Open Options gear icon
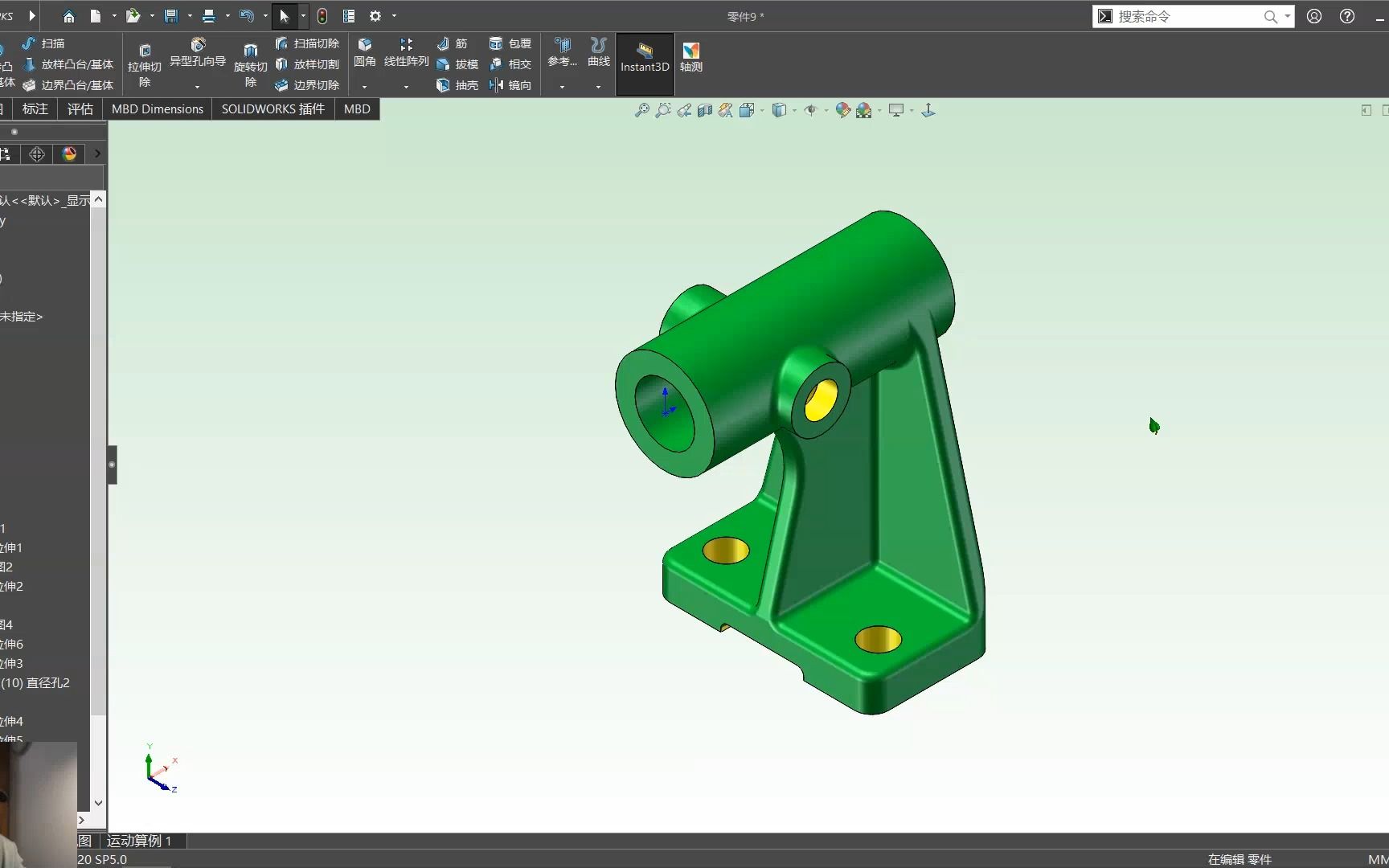The width and height of the screenshot is (1389, 868). point(375,16)
